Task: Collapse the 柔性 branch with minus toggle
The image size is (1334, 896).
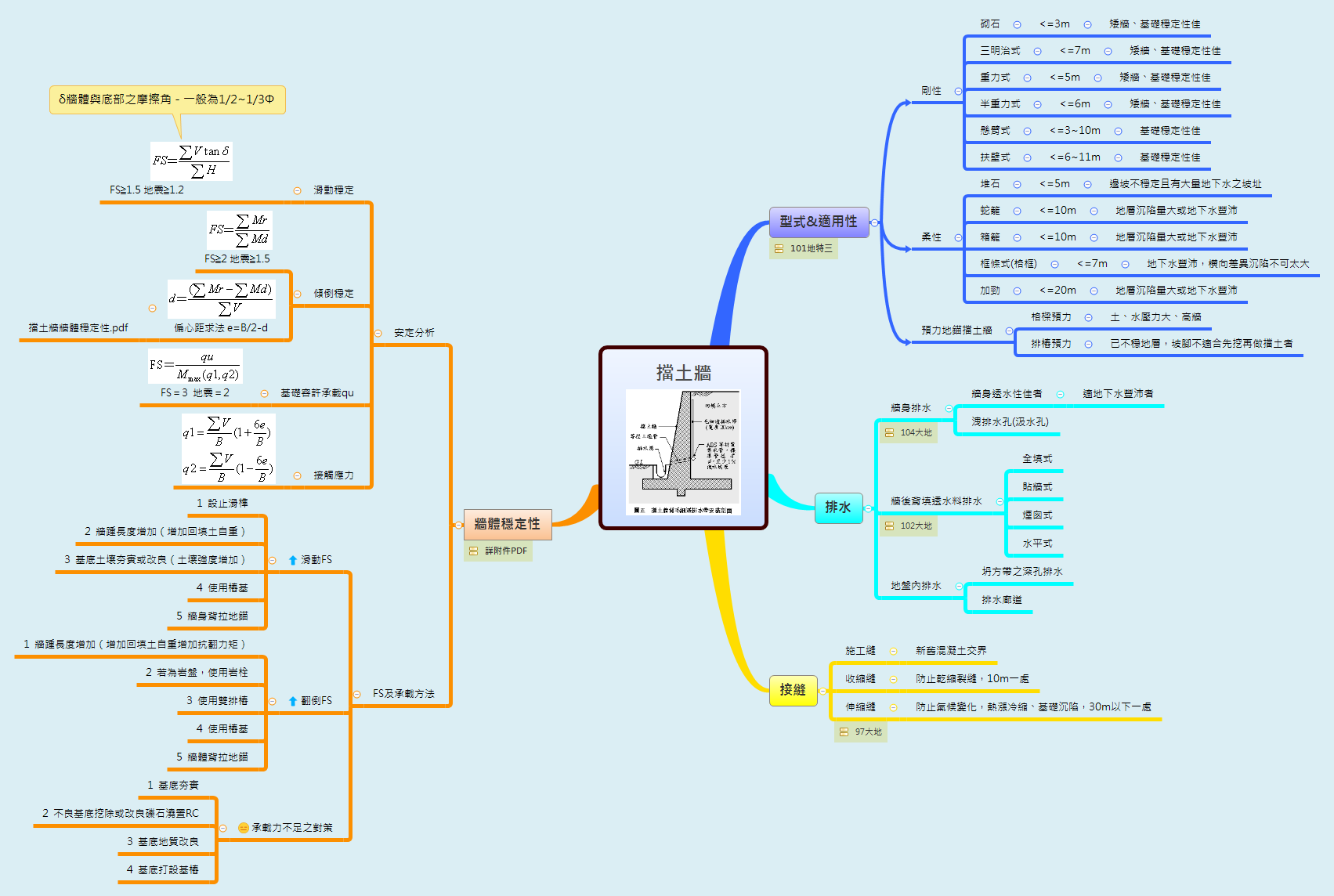Action: coord(957,237)
